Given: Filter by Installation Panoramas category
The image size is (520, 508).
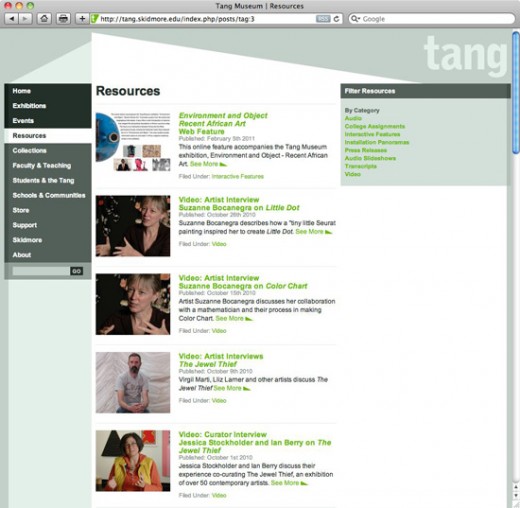Looking at the screenshot, I should [377, 142].
